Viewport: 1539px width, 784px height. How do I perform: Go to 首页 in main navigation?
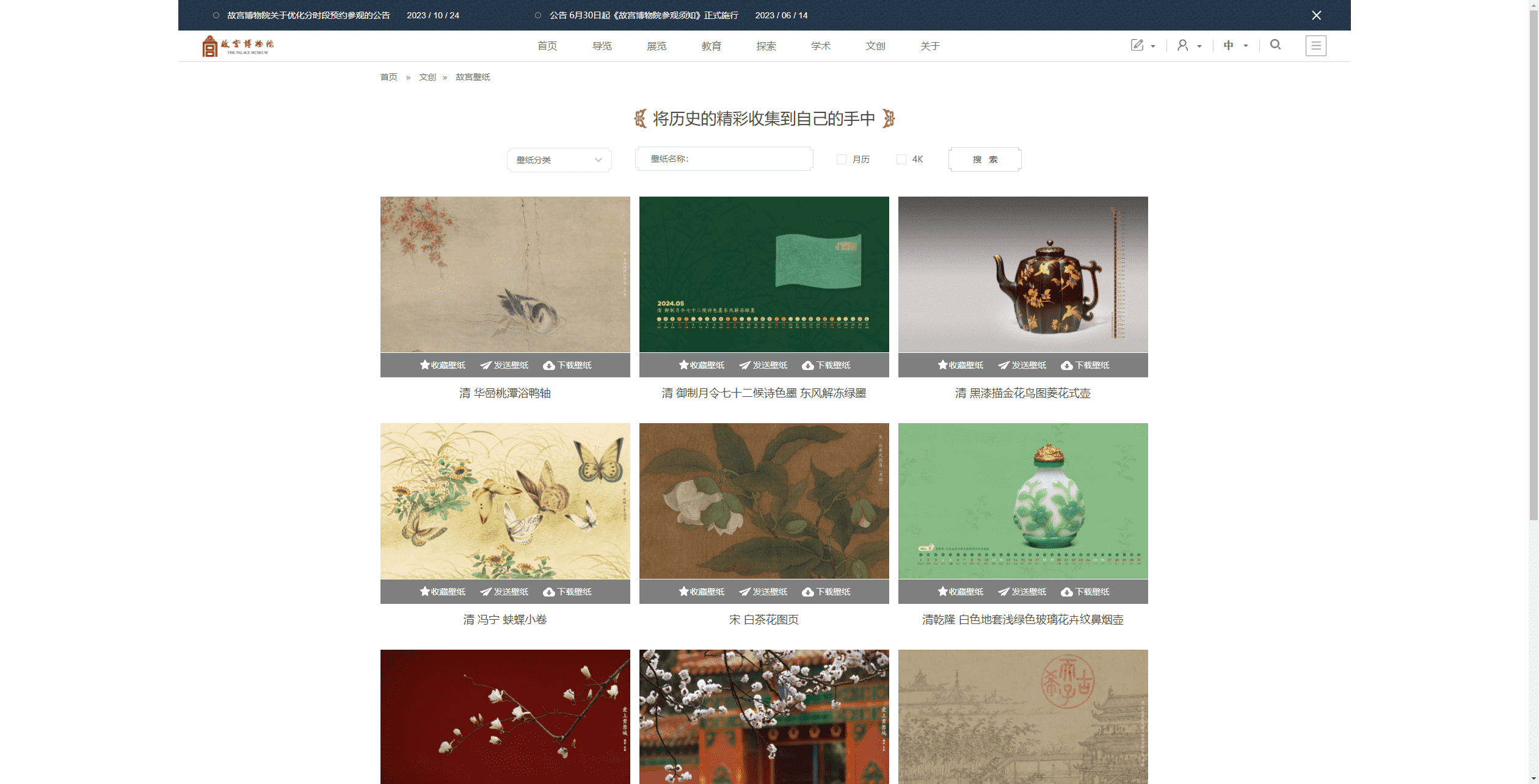[x=547, y=46]
